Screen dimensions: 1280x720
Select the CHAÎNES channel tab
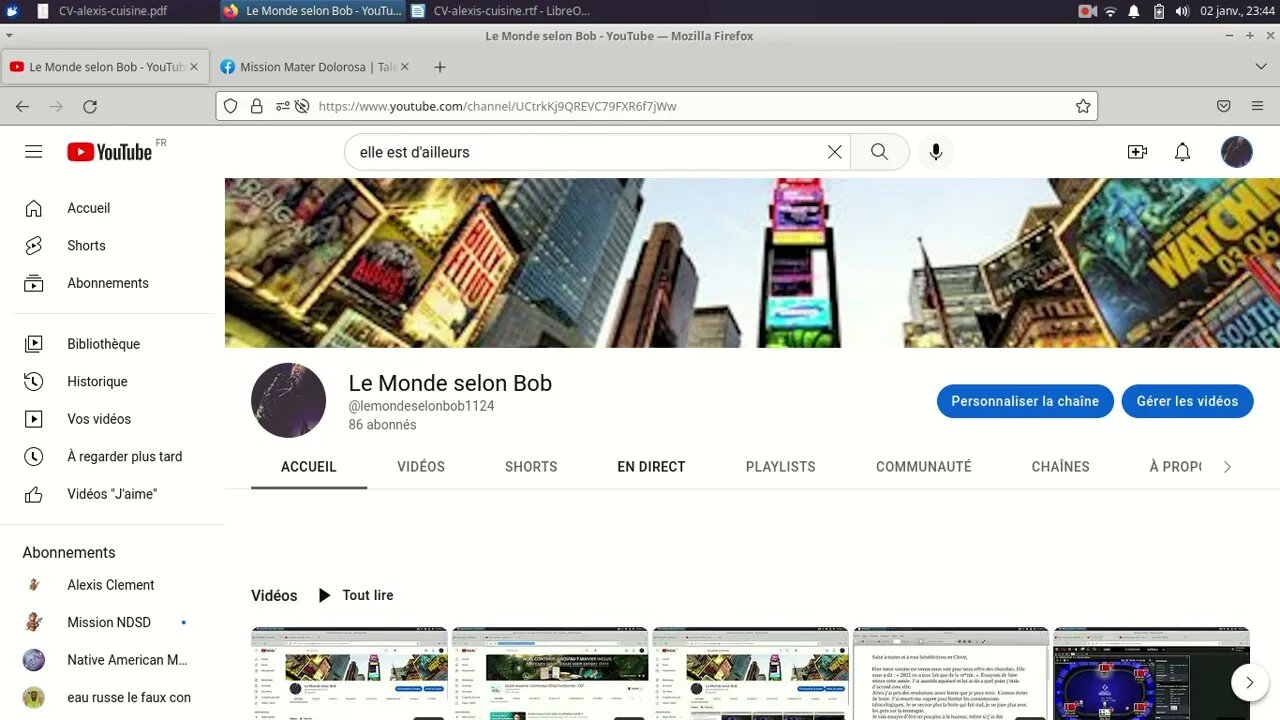(1061, 467)
